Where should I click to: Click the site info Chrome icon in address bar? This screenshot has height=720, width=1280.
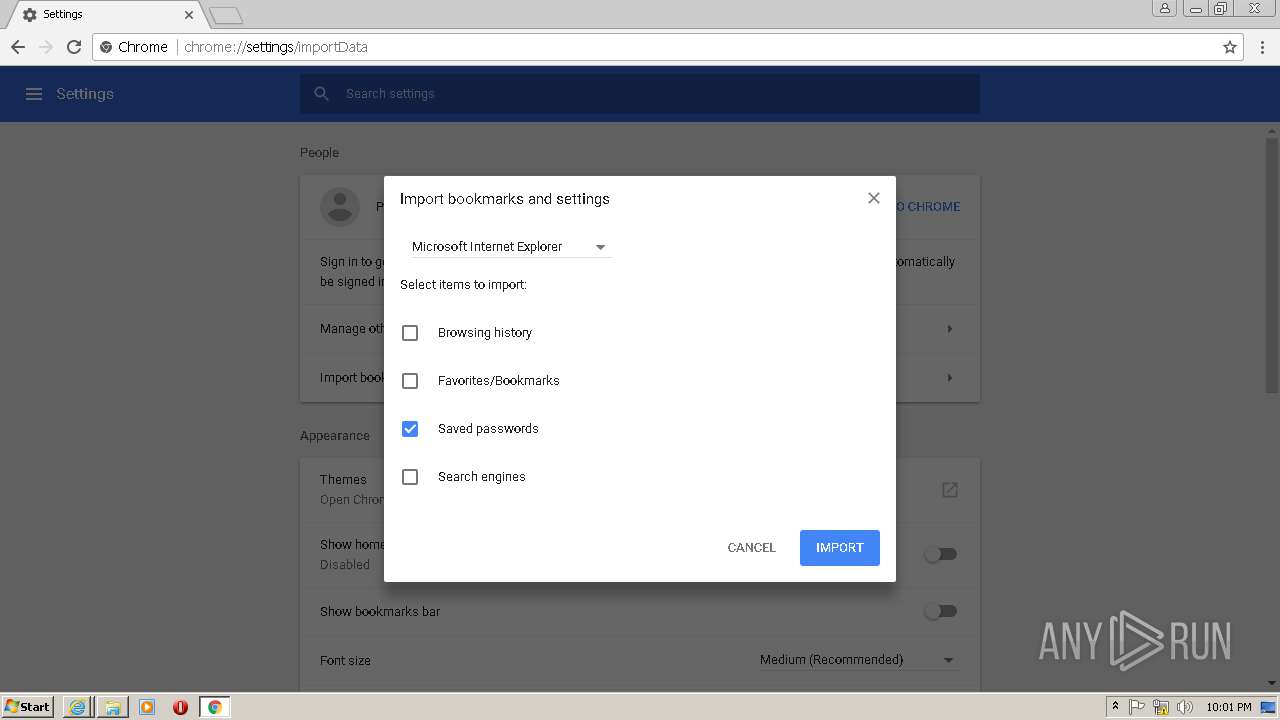(x=107, y=47)
